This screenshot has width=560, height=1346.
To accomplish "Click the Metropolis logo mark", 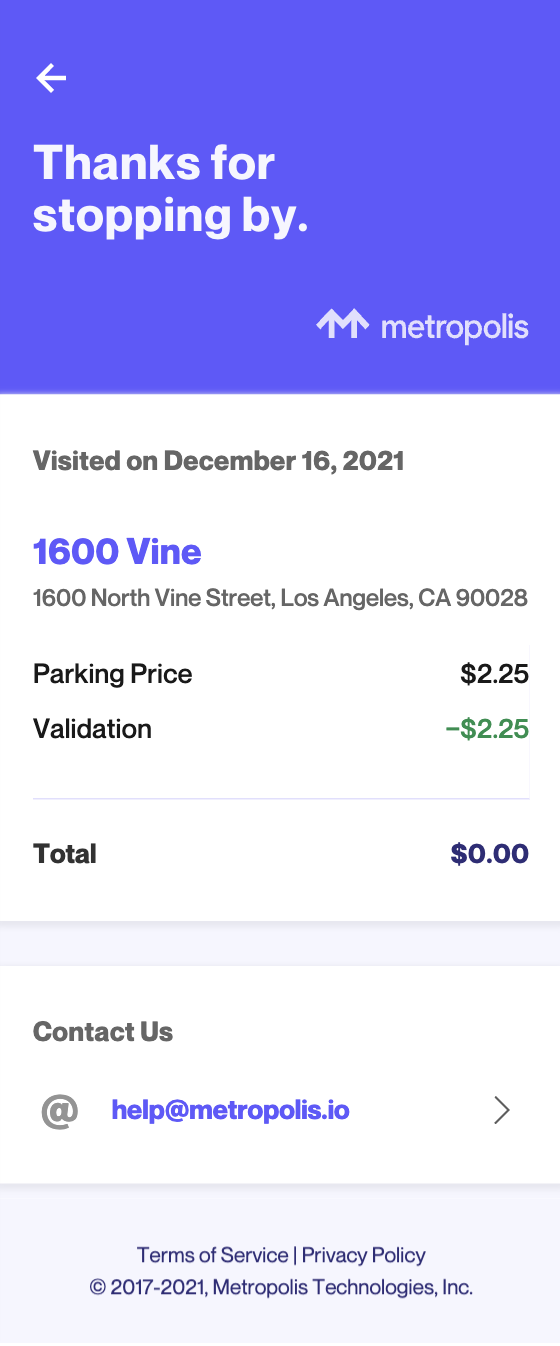I will (x=343, y=324).
